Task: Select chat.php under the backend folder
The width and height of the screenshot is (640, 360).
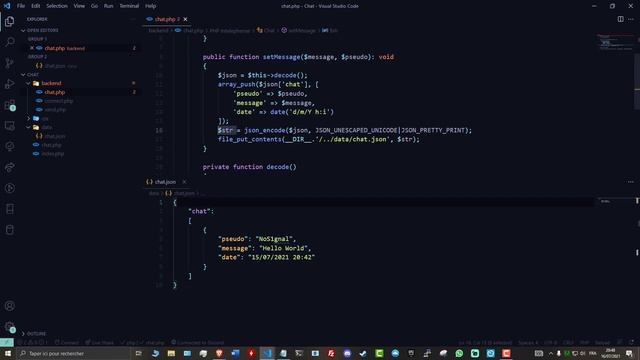Action: click(55, 92)
